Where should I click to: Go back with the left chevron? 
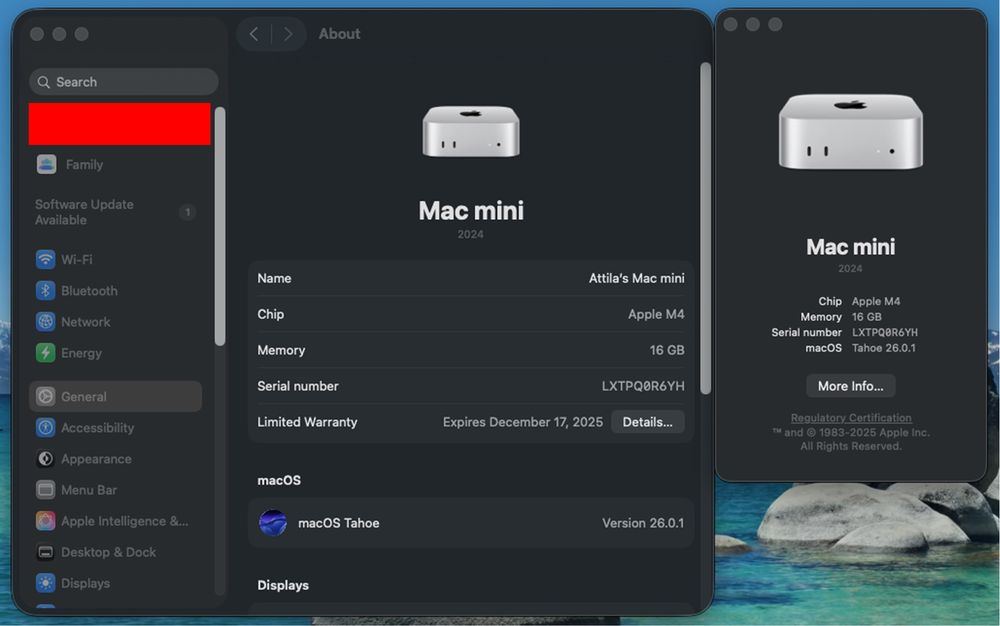[254, 34]
